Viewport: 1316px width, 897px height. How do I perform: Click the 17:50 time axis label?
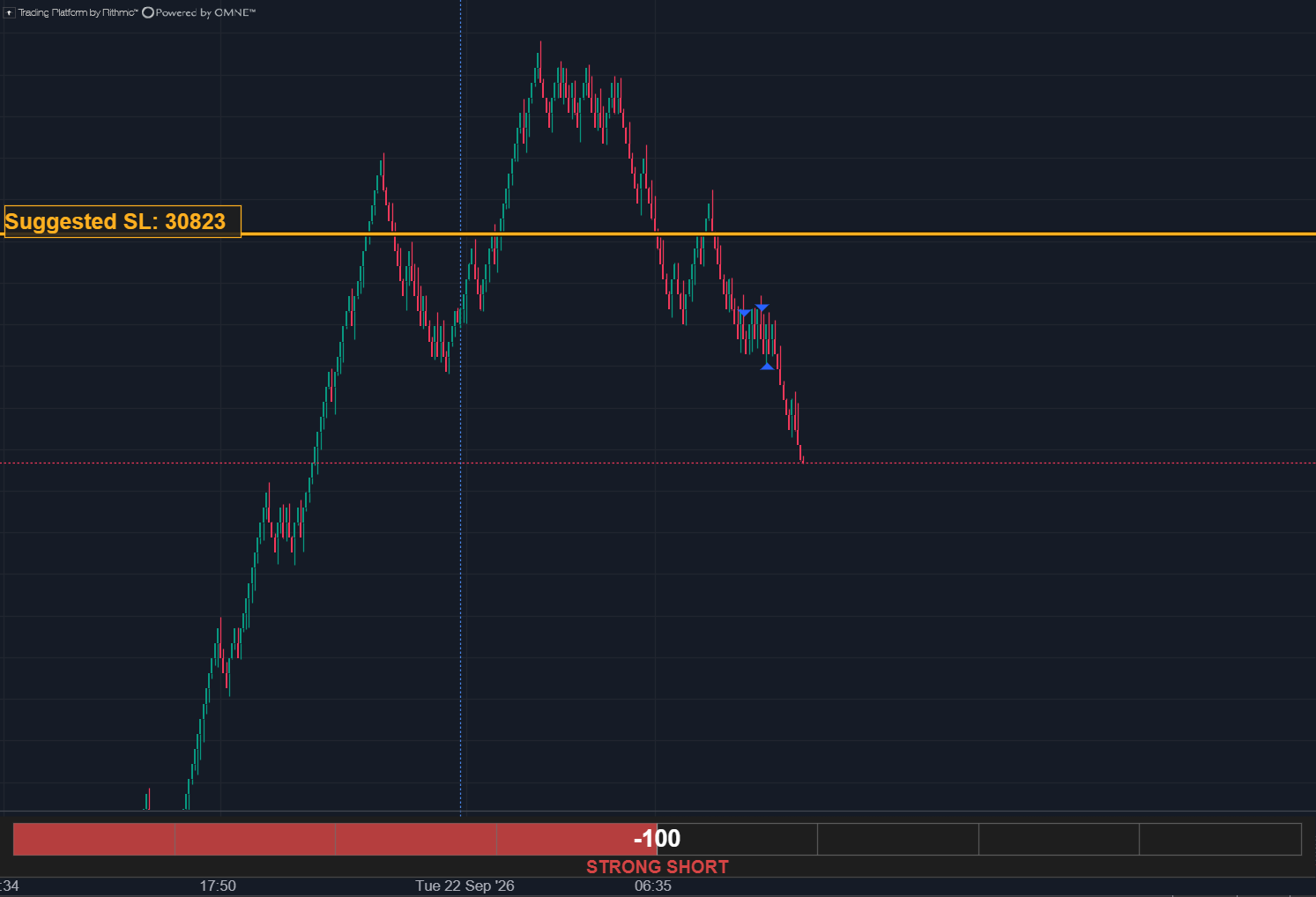[218, 886]
